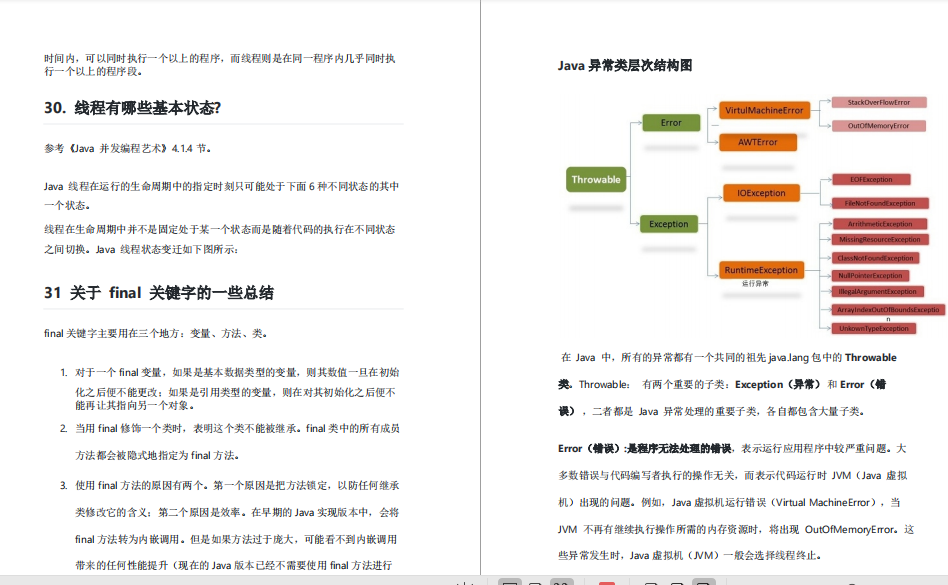Select the green Throwable node in the diagram

(x=596, y=179)
